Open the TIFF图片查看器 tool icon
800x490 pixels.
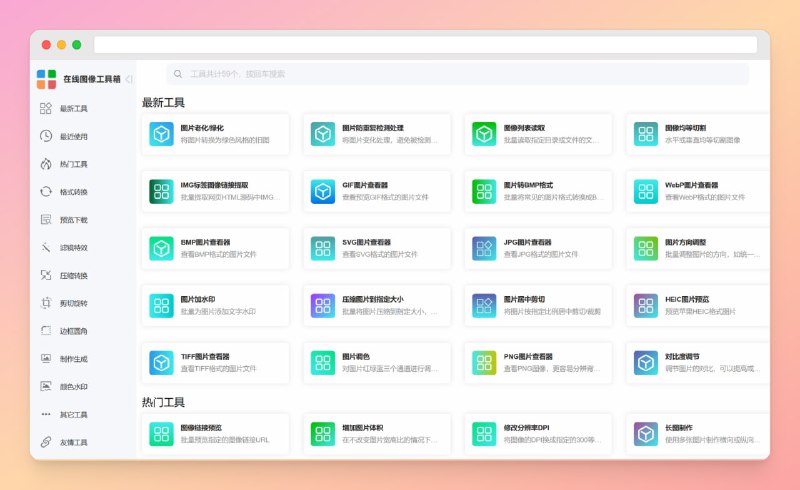161,362
